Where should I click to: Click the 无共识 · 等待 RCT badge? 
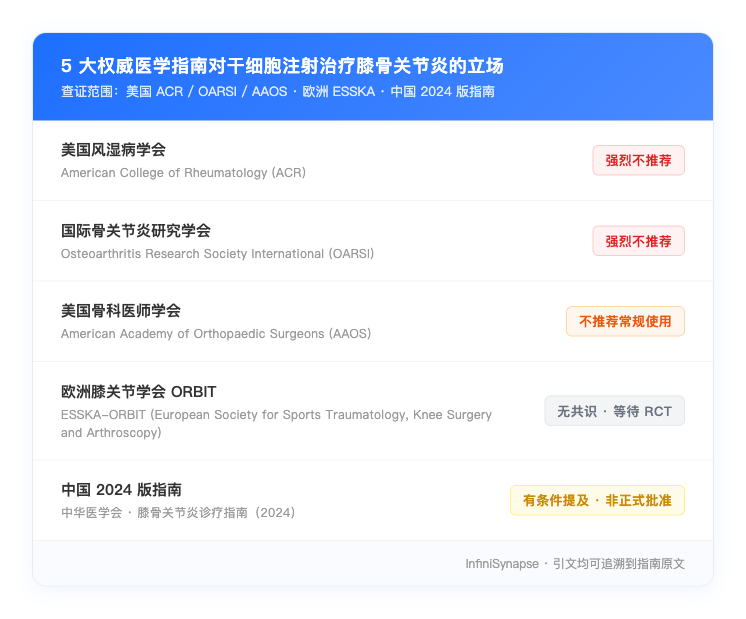point(615,411)
